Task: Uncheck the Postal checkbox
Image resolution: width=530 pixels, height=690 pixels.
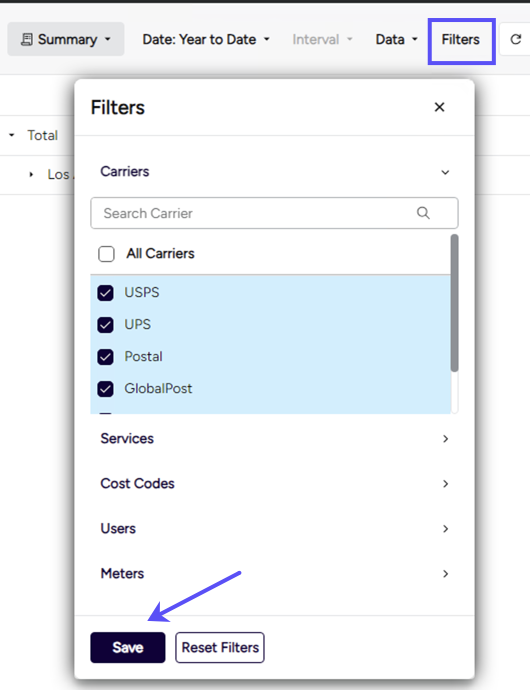Action: (x=105, y=357)
